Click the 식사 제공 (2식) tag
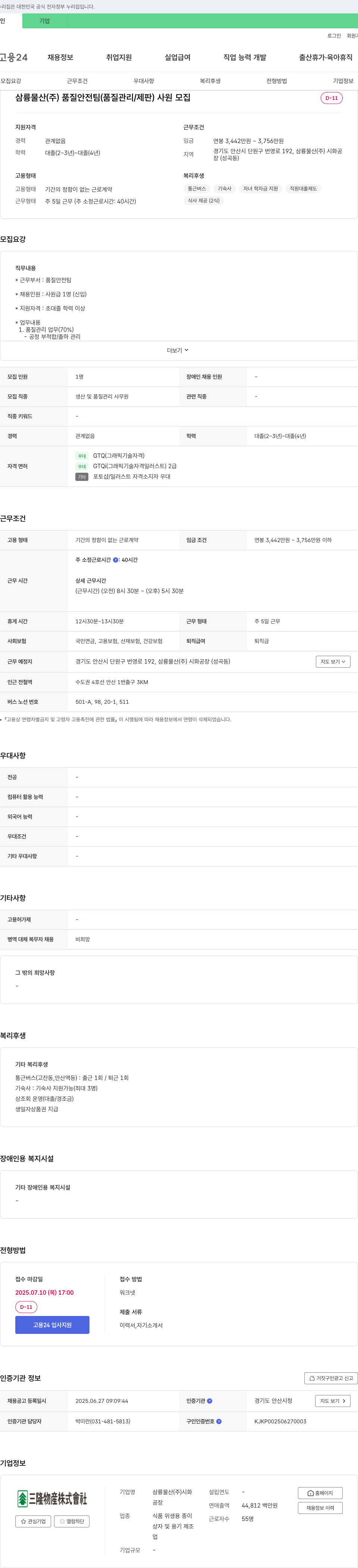The image size is (358, 1568). click(203, 200)
